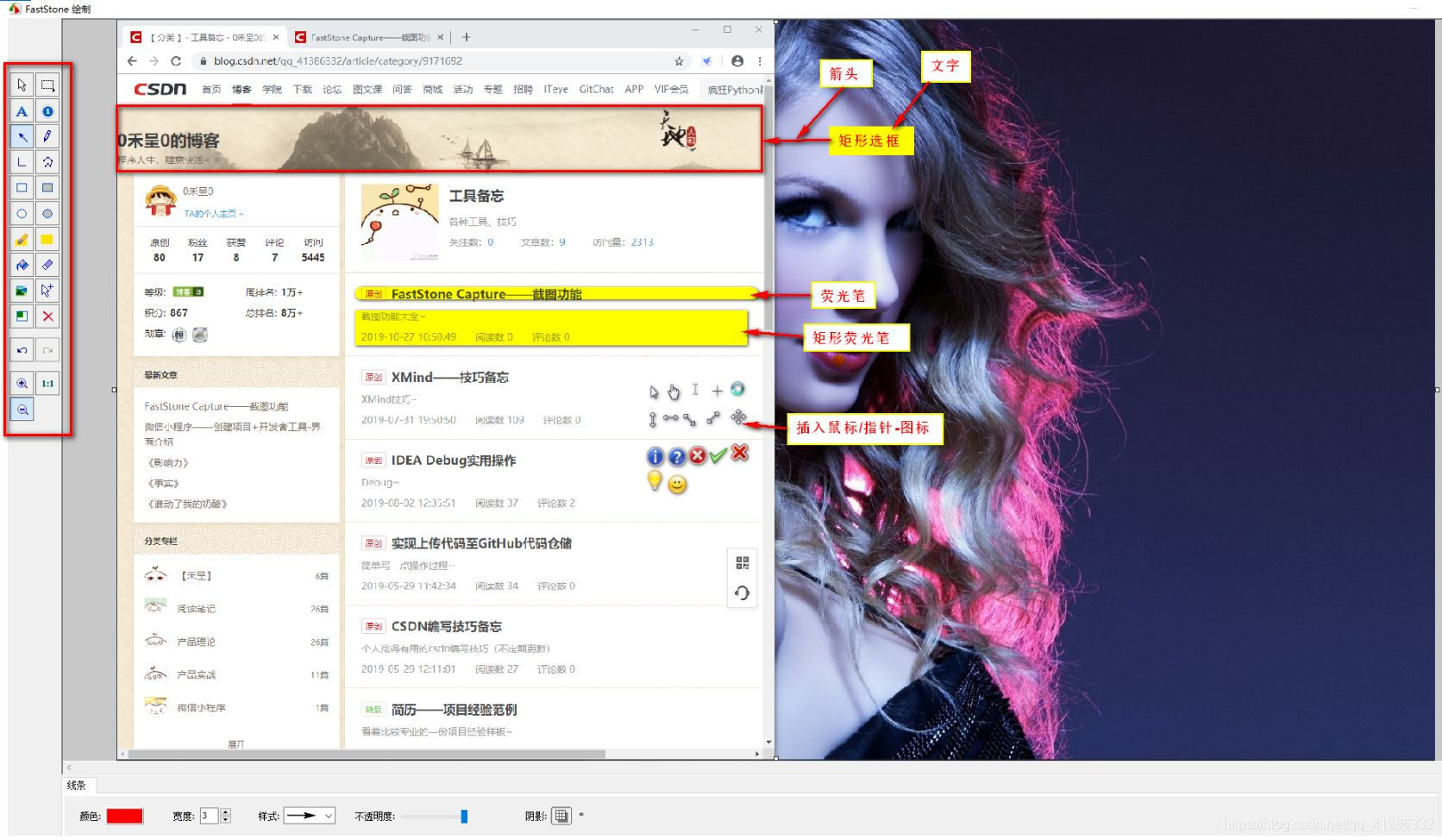
Task: Open the arrow style dropdown
Action: (310, 816)
